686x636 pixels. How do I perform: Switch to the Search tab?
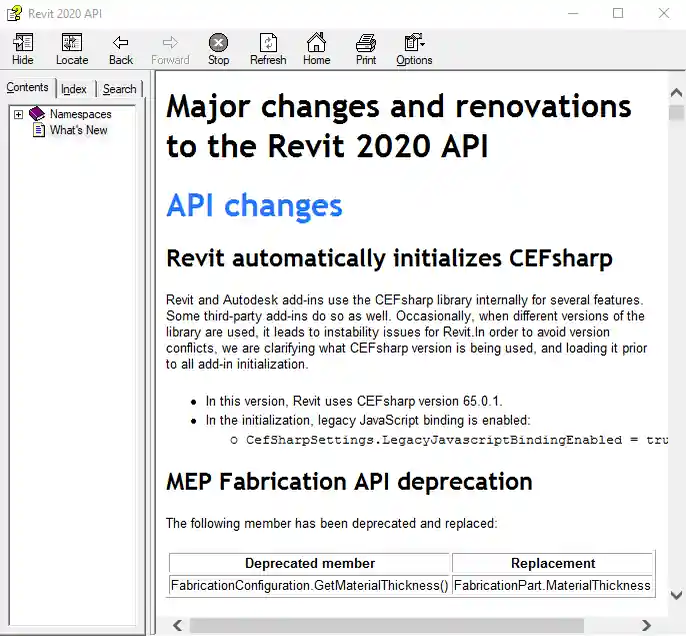click(x=119, y=89)
